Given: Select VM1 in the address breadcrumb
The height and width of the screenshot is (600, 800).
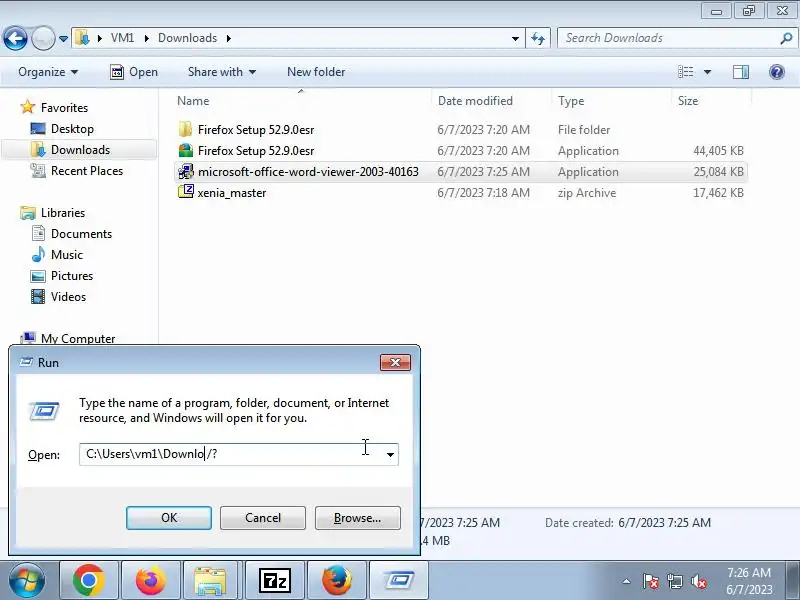Looking at the screenshot, I should (x=122, y=38).
